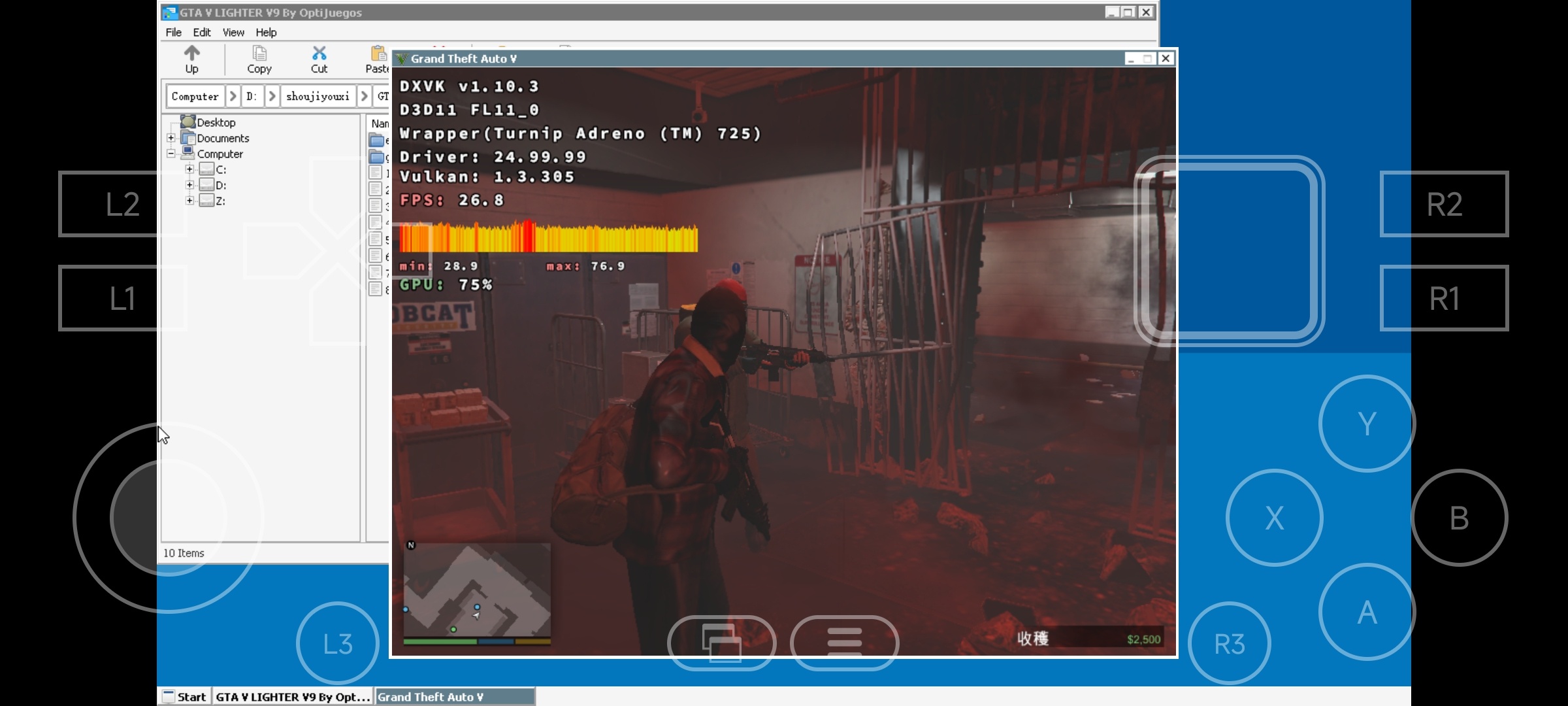Click the Copy toolbar icon

(259, 53)
